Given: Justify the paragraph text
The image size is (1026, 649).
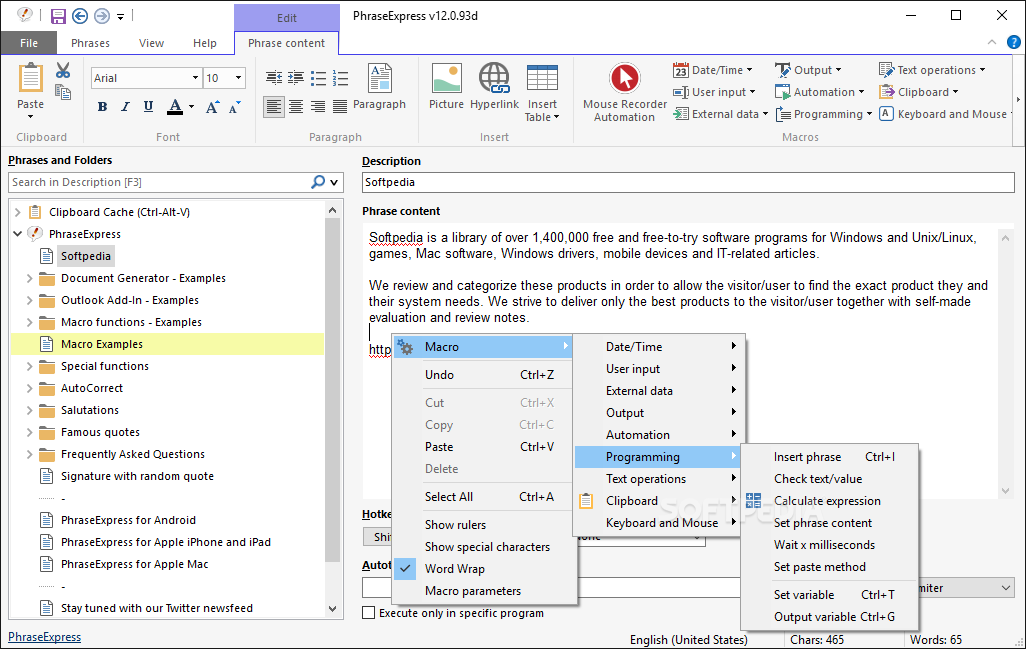Looking at the screenshot, I should pyautogui.click(x=340, y=107).
